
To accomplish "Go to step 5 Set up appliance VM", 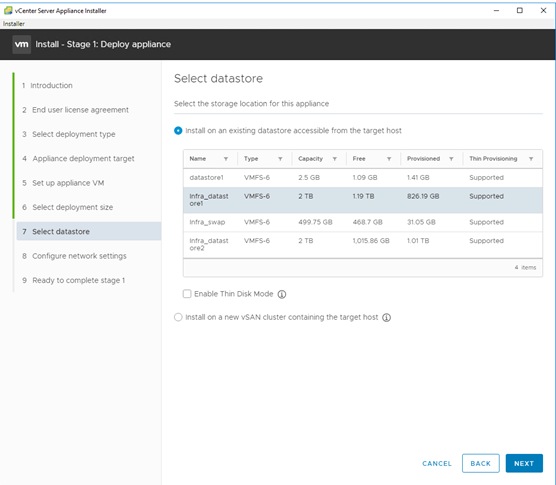I will pos(63,183).
